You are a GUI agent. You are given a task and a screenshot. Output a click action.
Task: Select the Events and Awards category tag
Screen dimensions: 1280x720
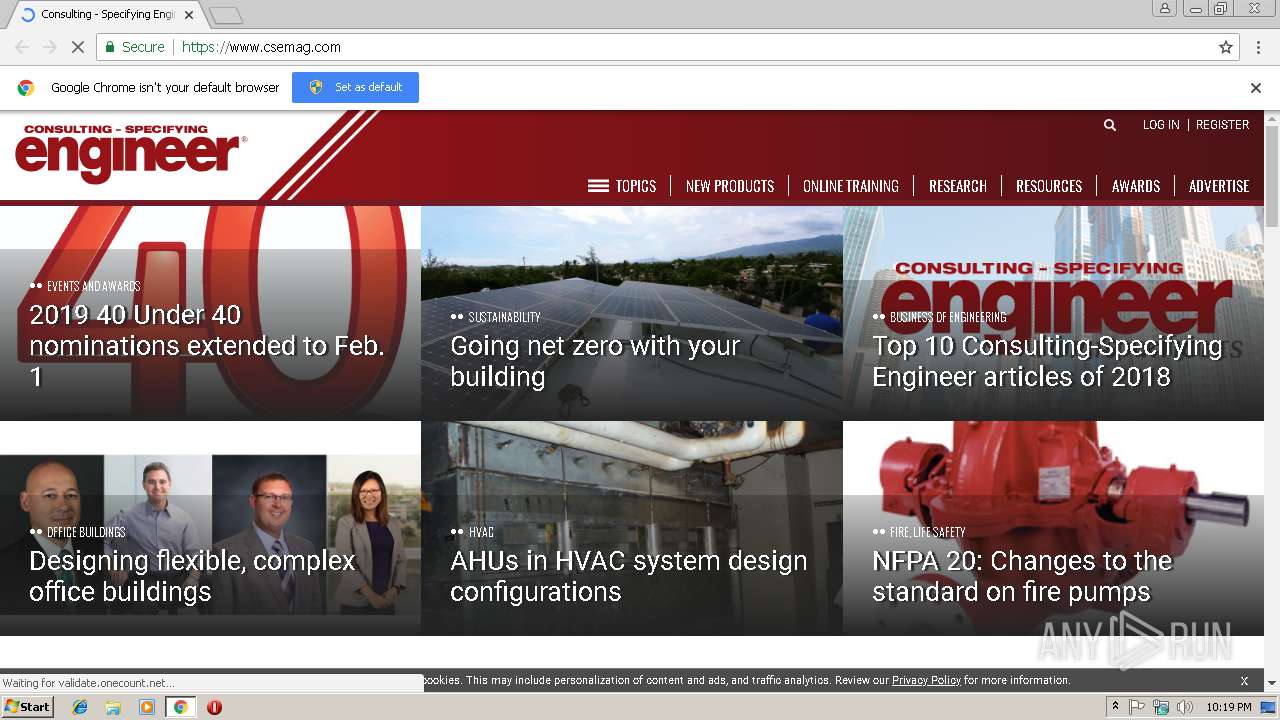tap(93, 286)
